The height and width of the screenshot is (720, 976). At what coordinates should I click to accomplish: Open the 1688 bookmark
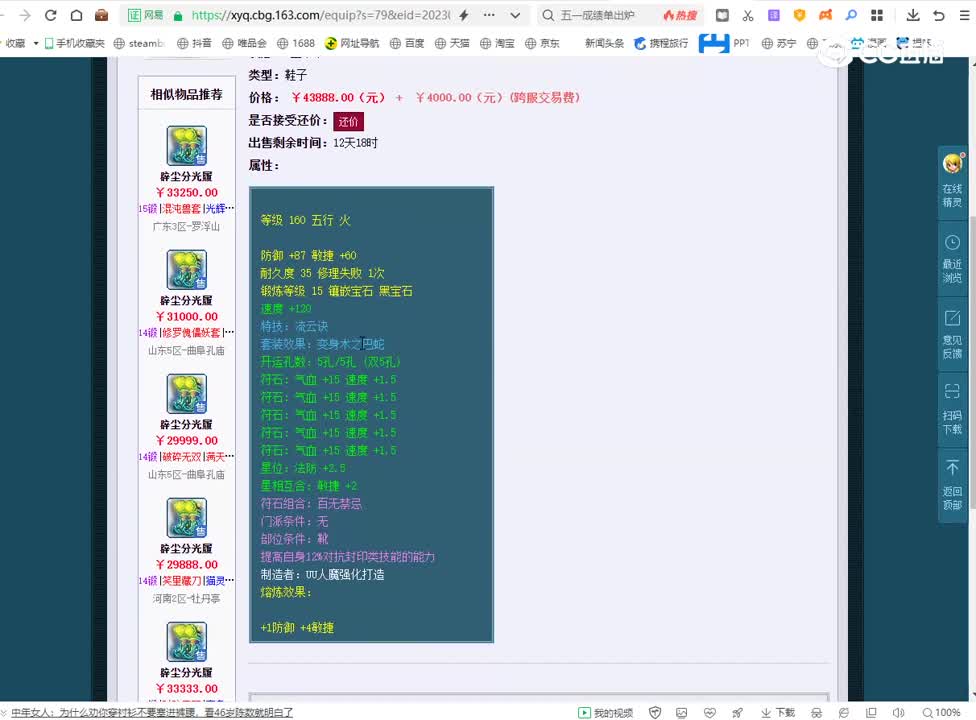296,43
